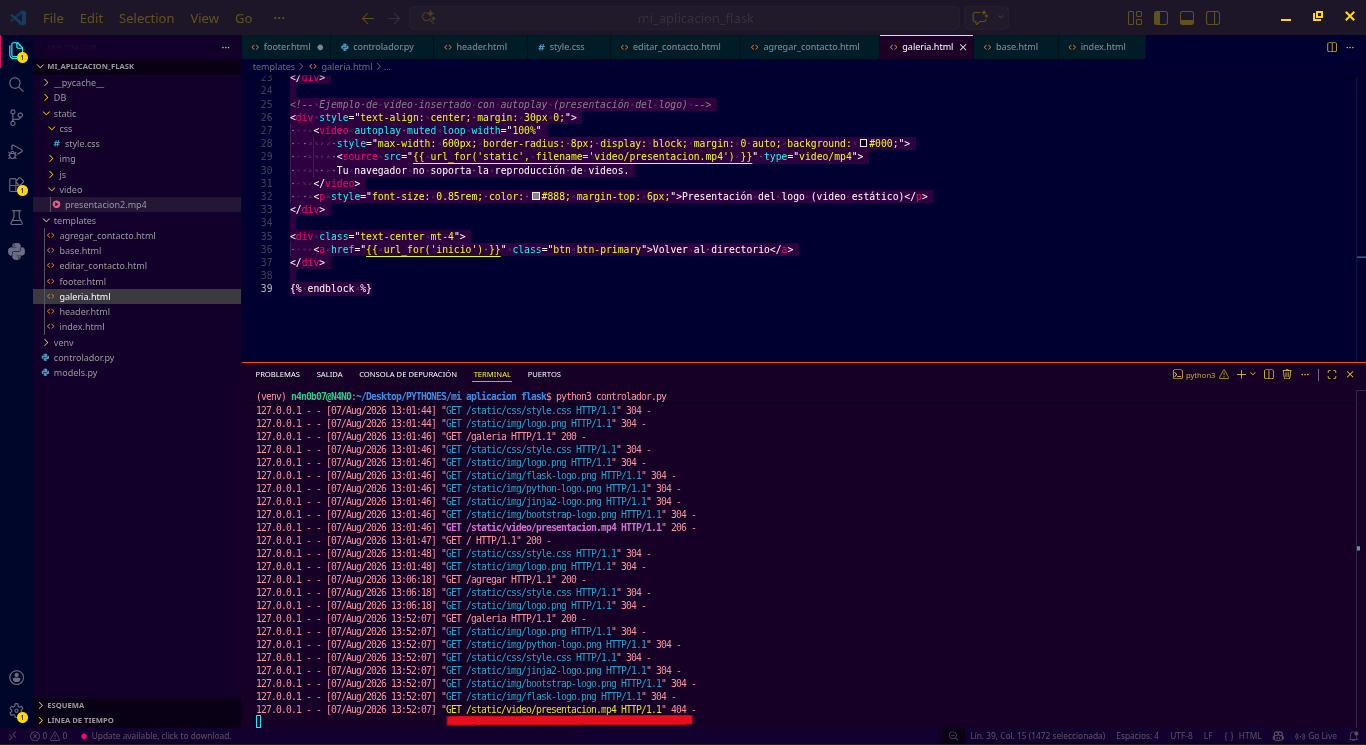
Task: Open the Go menu
Action: (244, 18)
